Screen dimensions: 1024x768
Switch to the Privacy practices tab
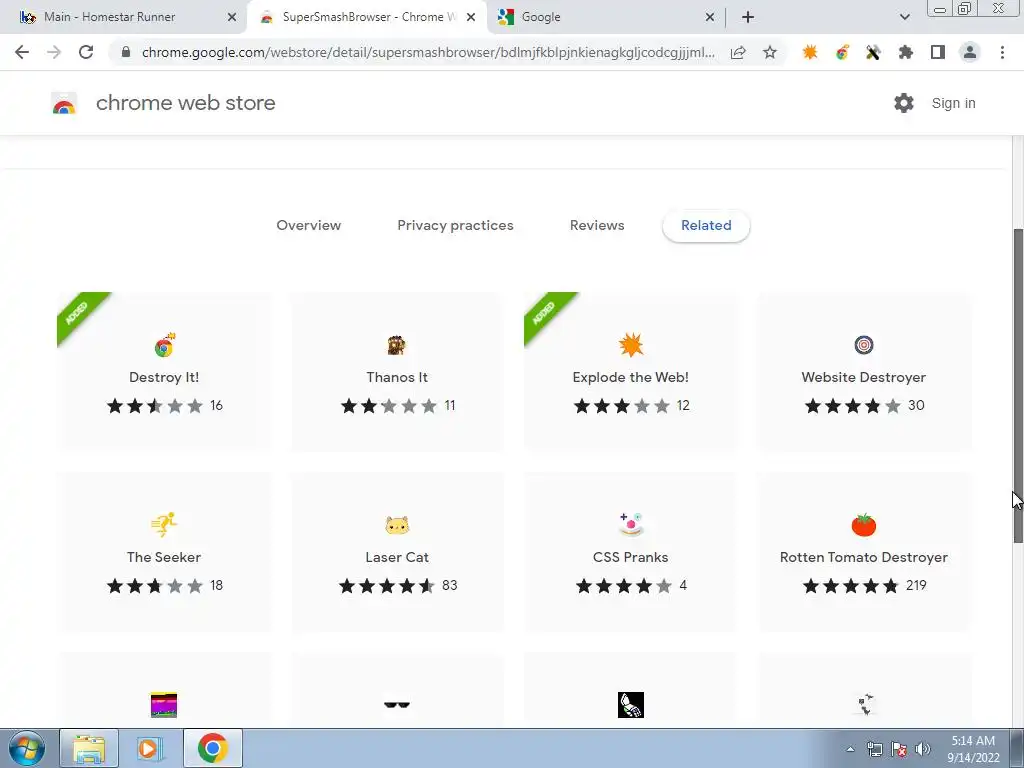click(x=455, y=225)
